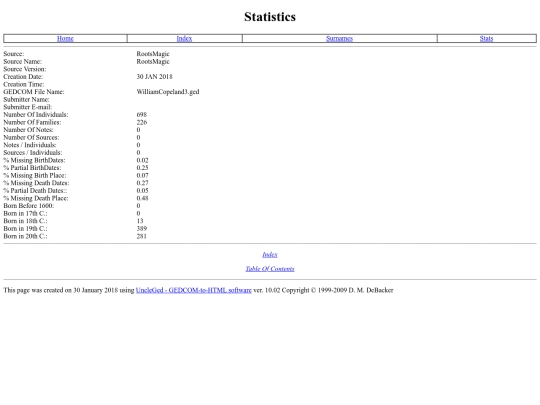Click '% Missing Death Place:' label
Viewport: 540px width, 405px height.
36,198
